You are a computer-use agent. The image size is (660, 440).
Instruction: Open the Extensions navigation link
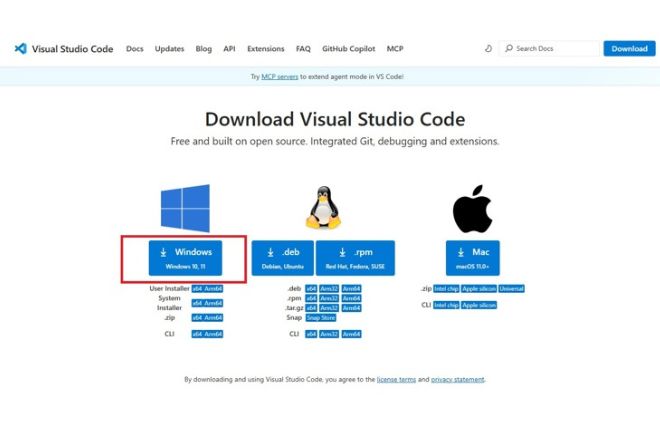[266, 48]
